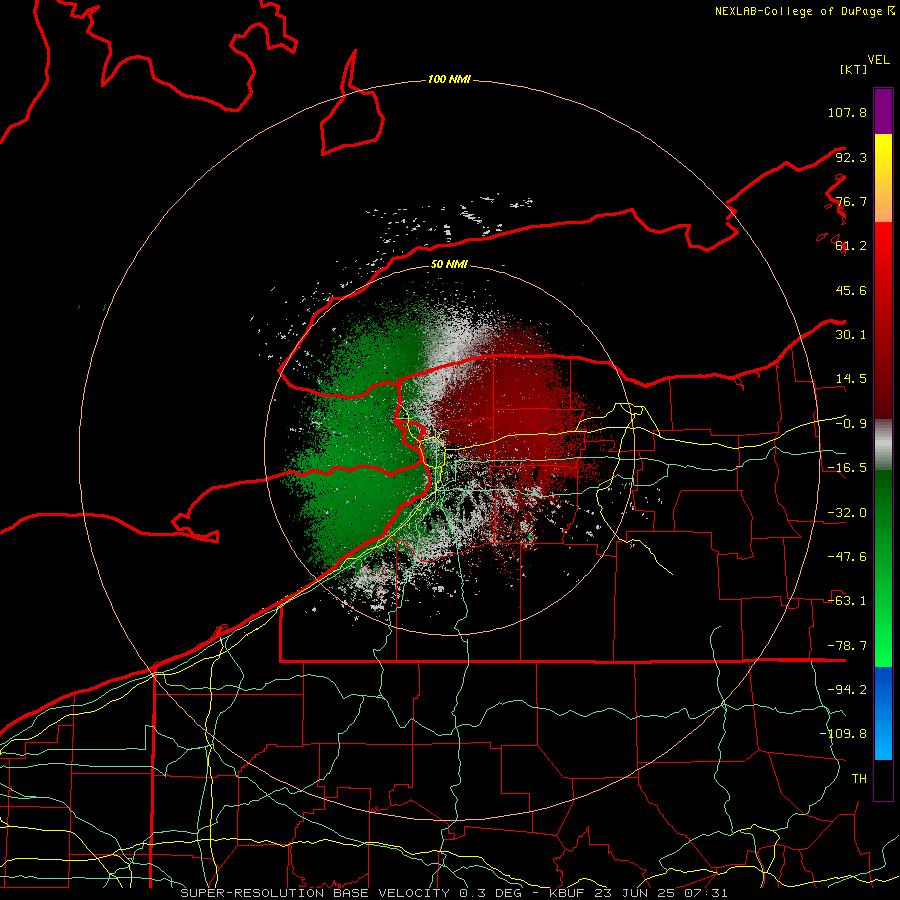The width and height of the screenshot is (900, 900).
Task: Click the -47.6 legend value
Action: point(847,557)
